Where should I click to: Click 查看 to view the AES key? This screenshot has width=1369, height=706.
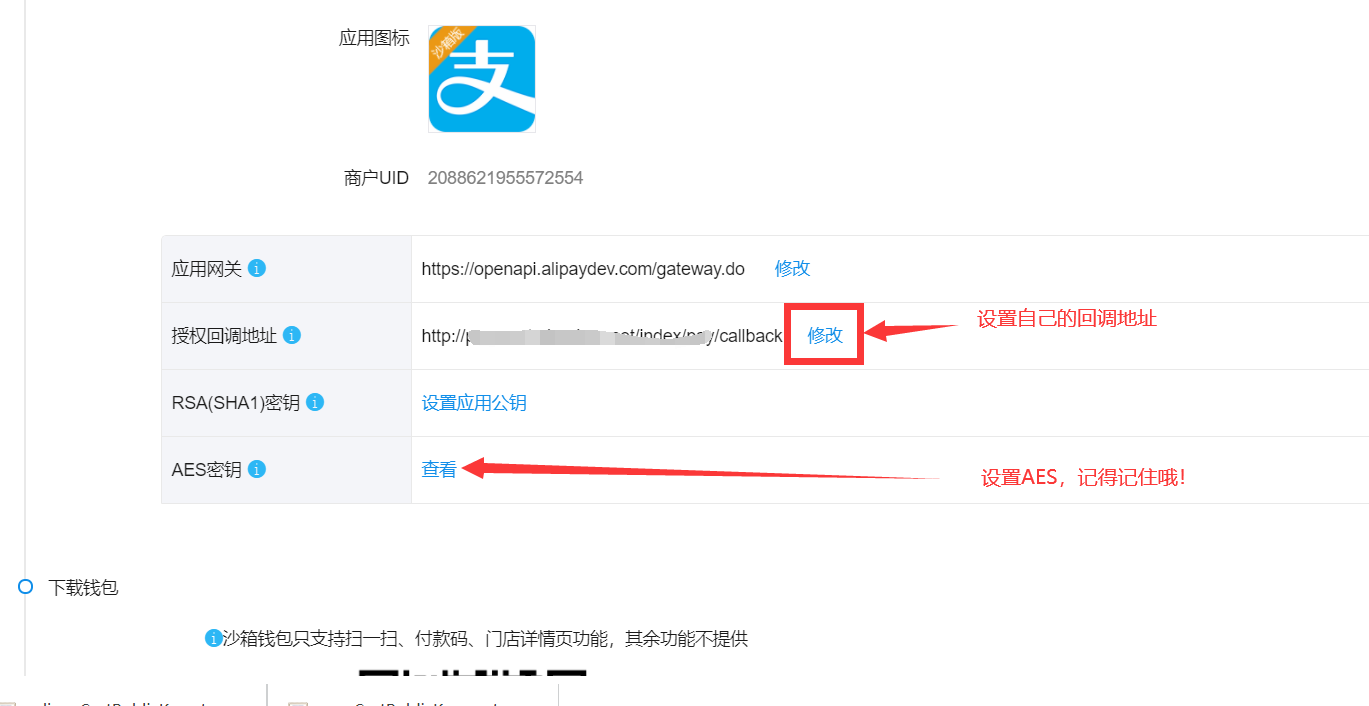(439, 469)
